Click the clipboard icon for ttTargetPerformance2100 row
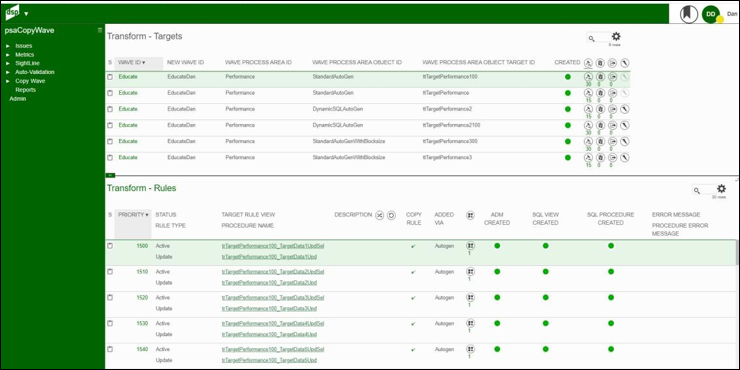The image size is (740, 370). (x=600, y=125)
